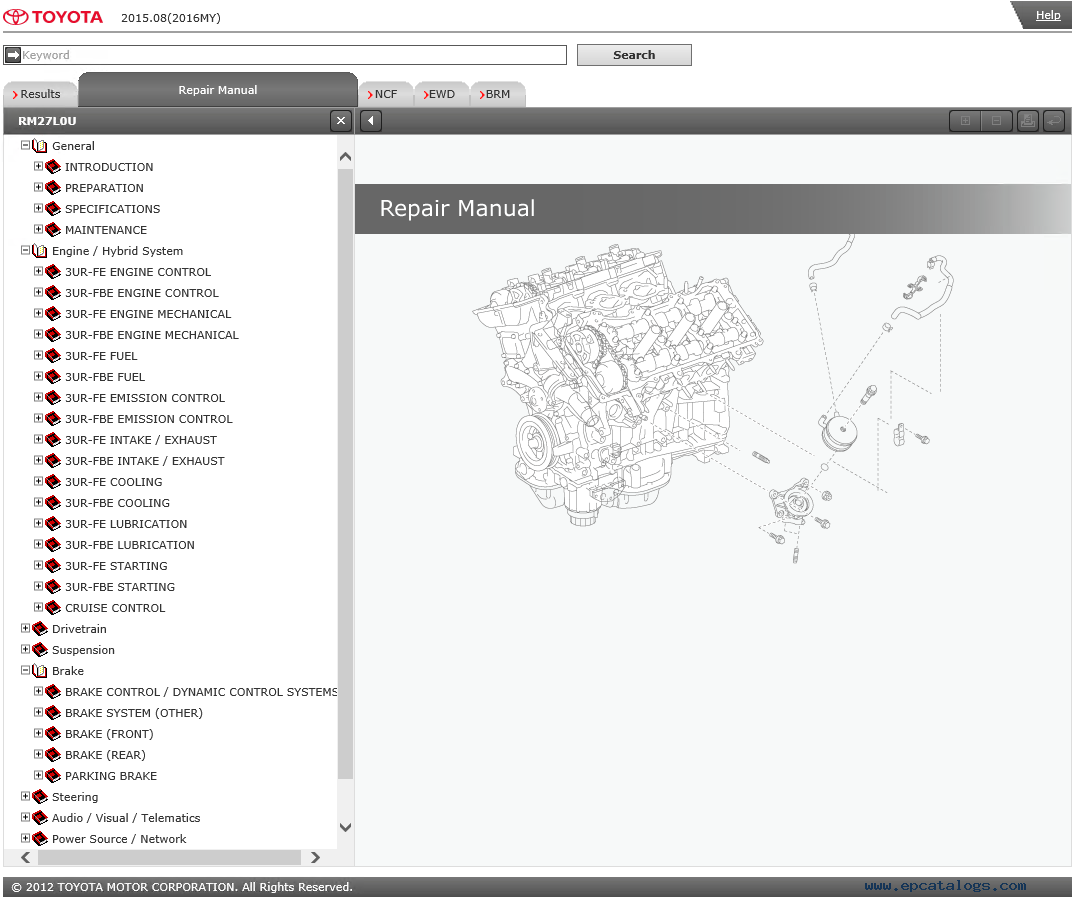Select 3UR-FBE ENGINE MECHANICAL entry
This screenshot has height=902, width=1077.
[x=152, y=335]
